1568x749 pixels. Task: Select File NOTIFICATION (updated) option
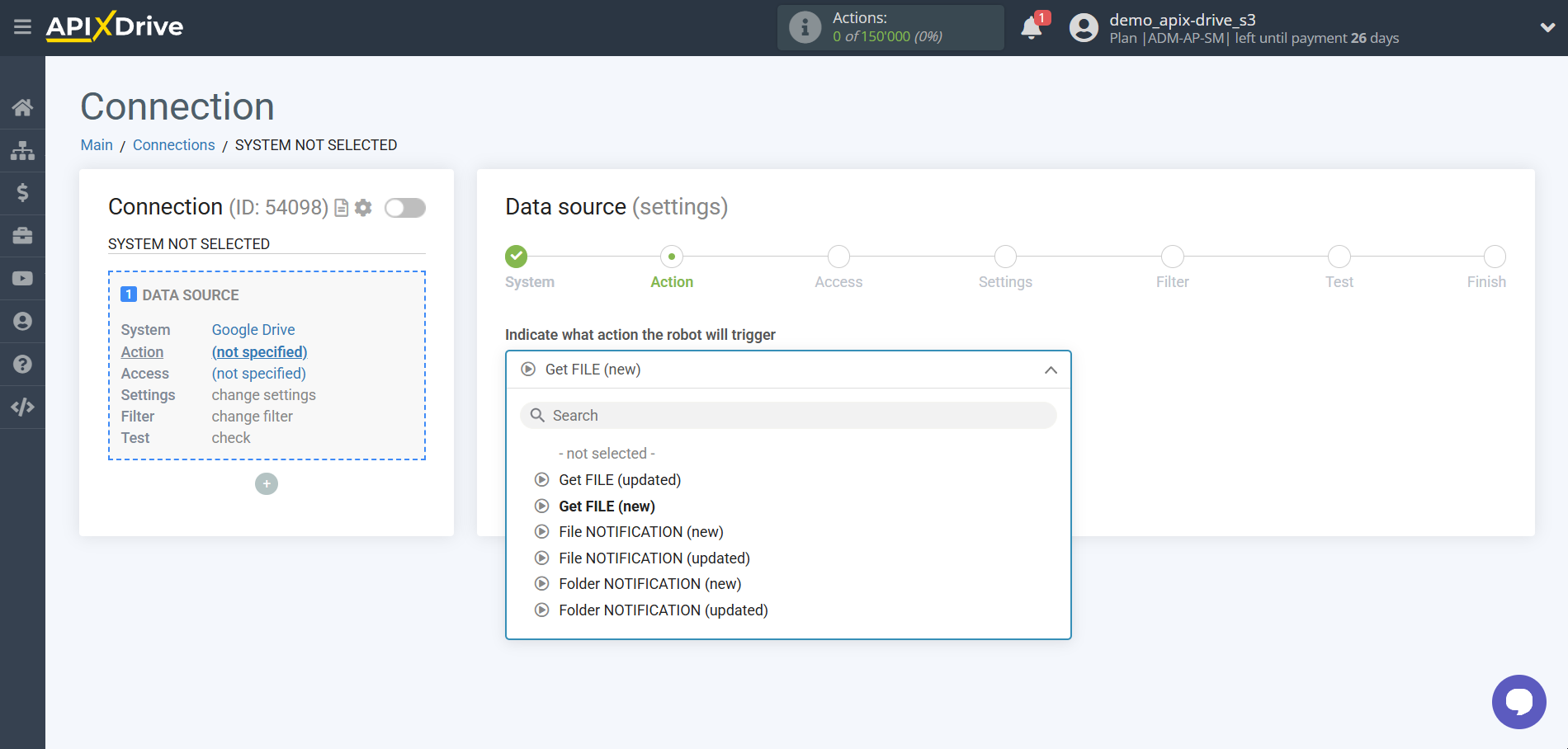[654, 558]
